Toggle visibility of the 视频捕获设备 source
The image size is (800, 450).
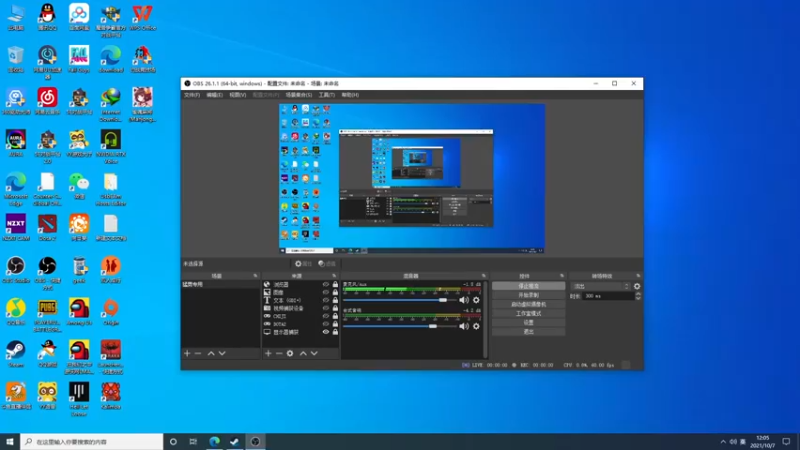click(x=326, y=308)
